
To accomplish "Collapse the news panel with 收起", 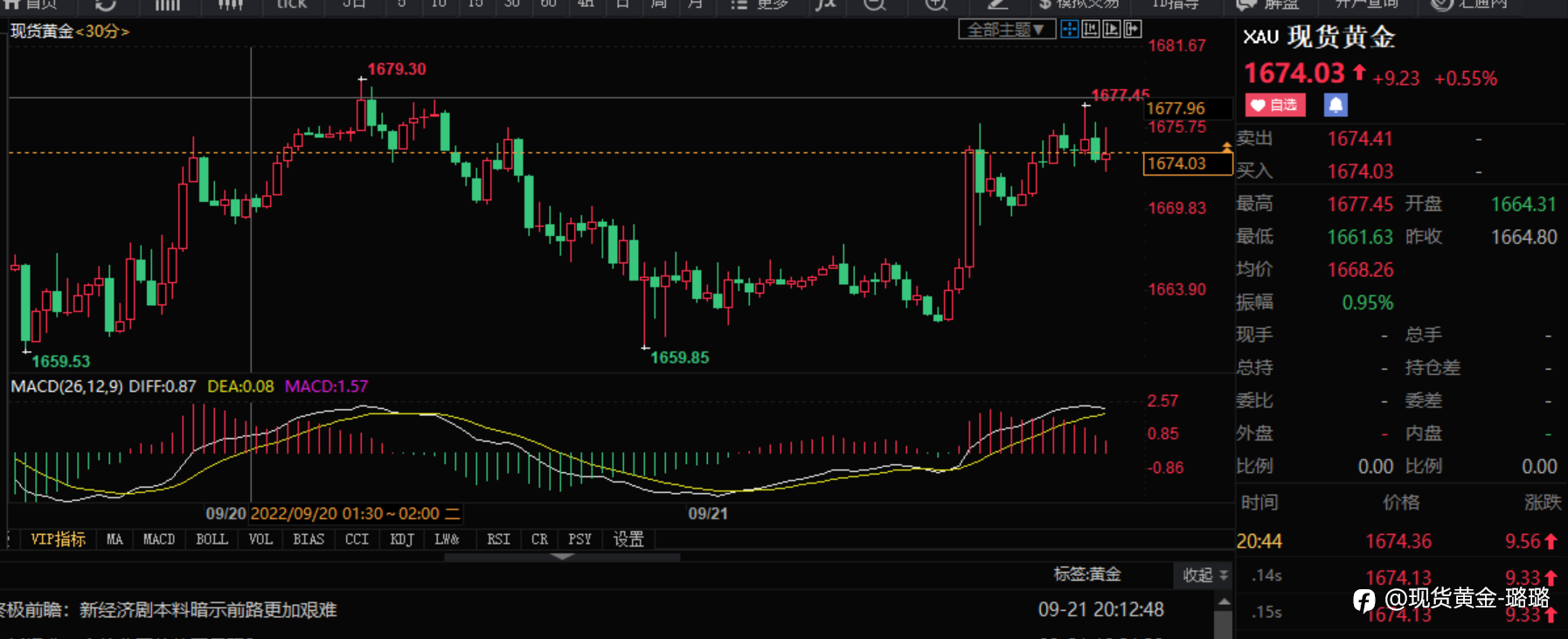I will coord(1204,575).
